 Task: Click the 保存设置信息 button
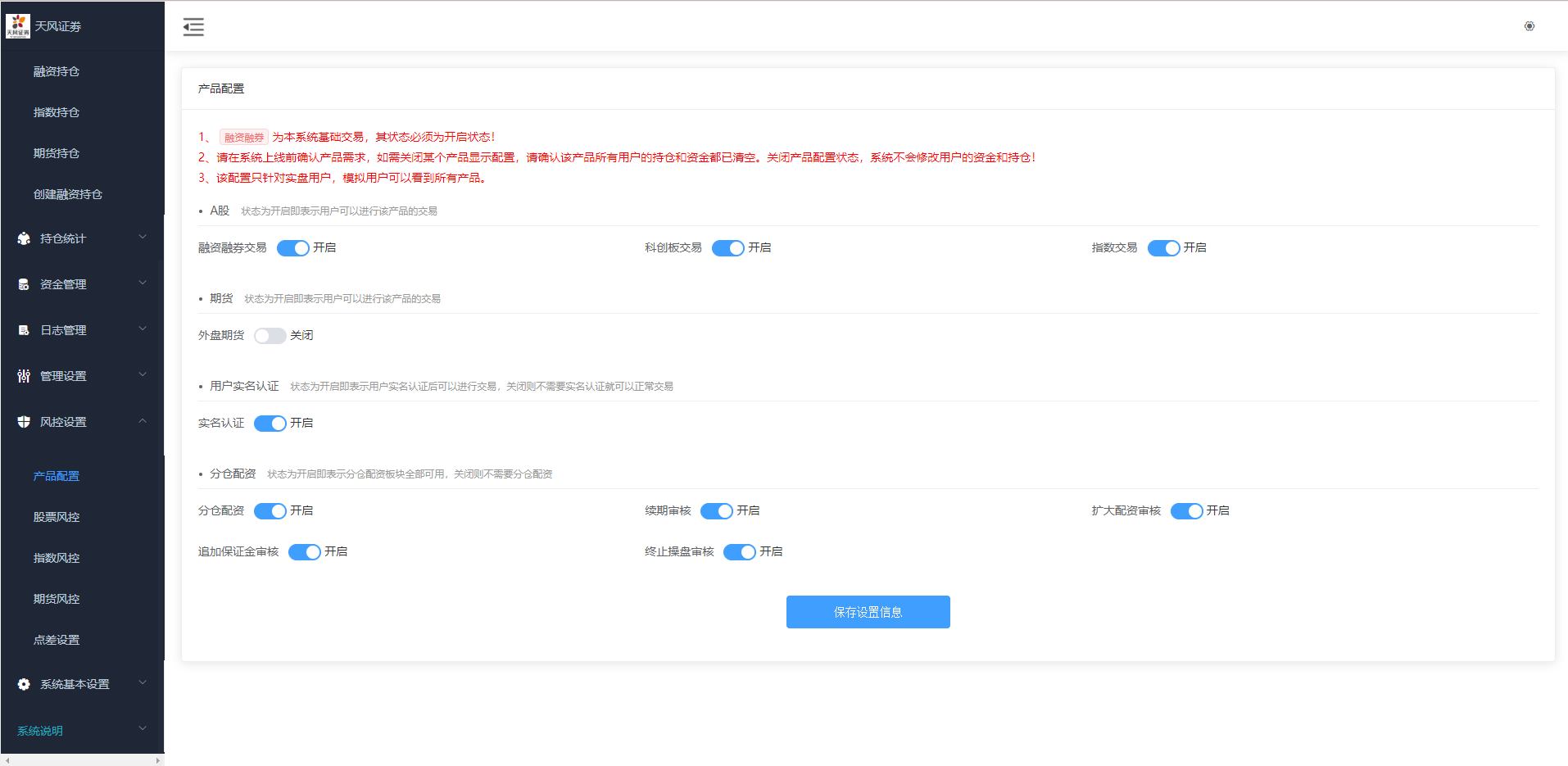(868, 611)
